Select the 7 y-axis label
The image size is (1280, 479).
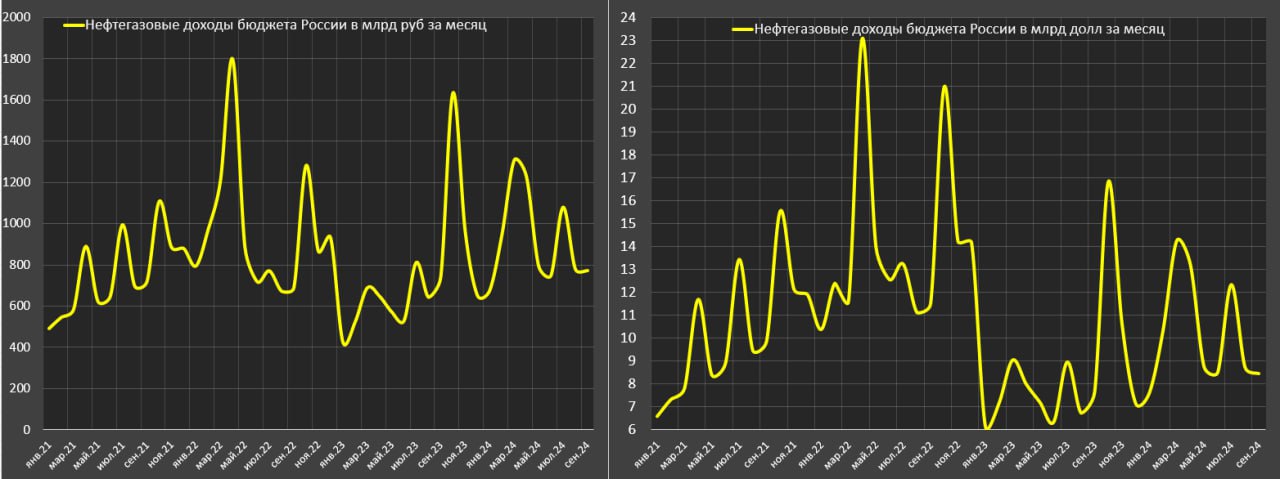[x=632, y=407]
